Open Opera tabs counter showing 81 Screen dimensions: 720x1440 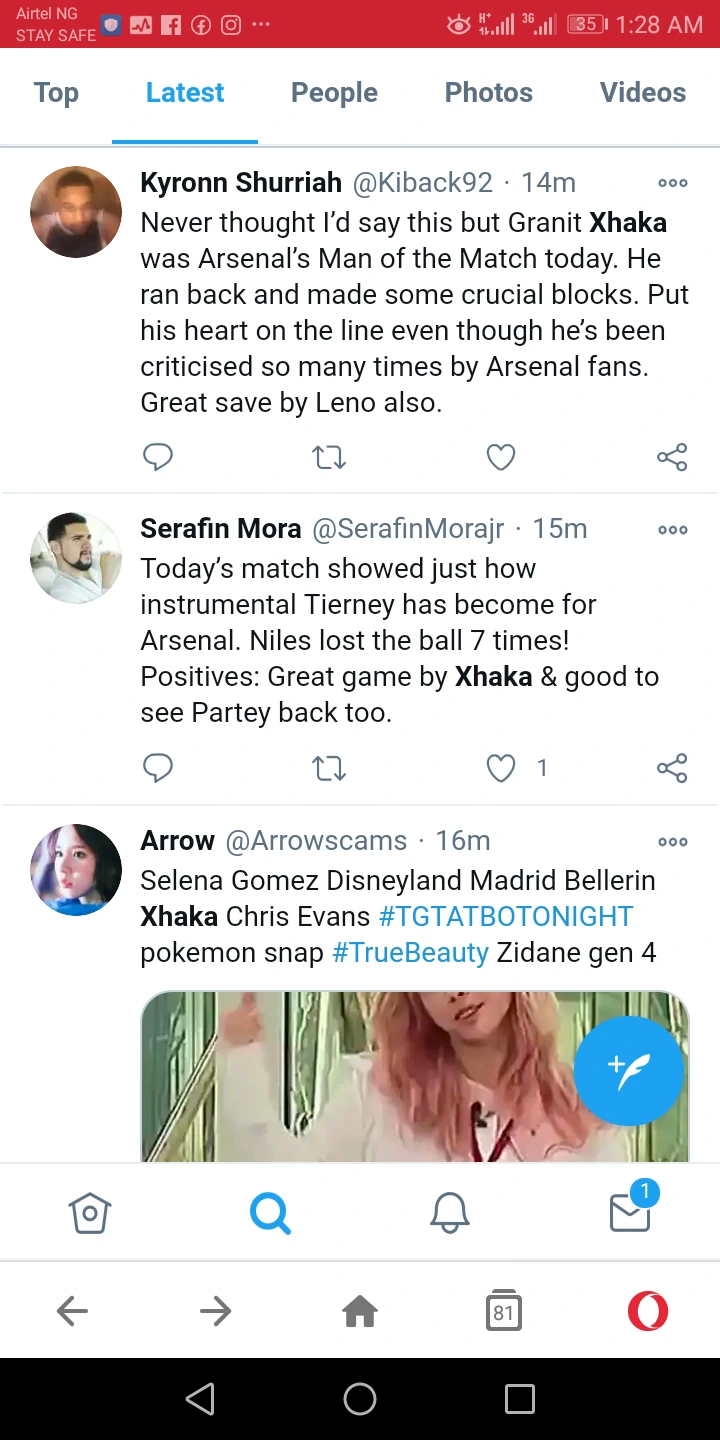point(504,1311)
